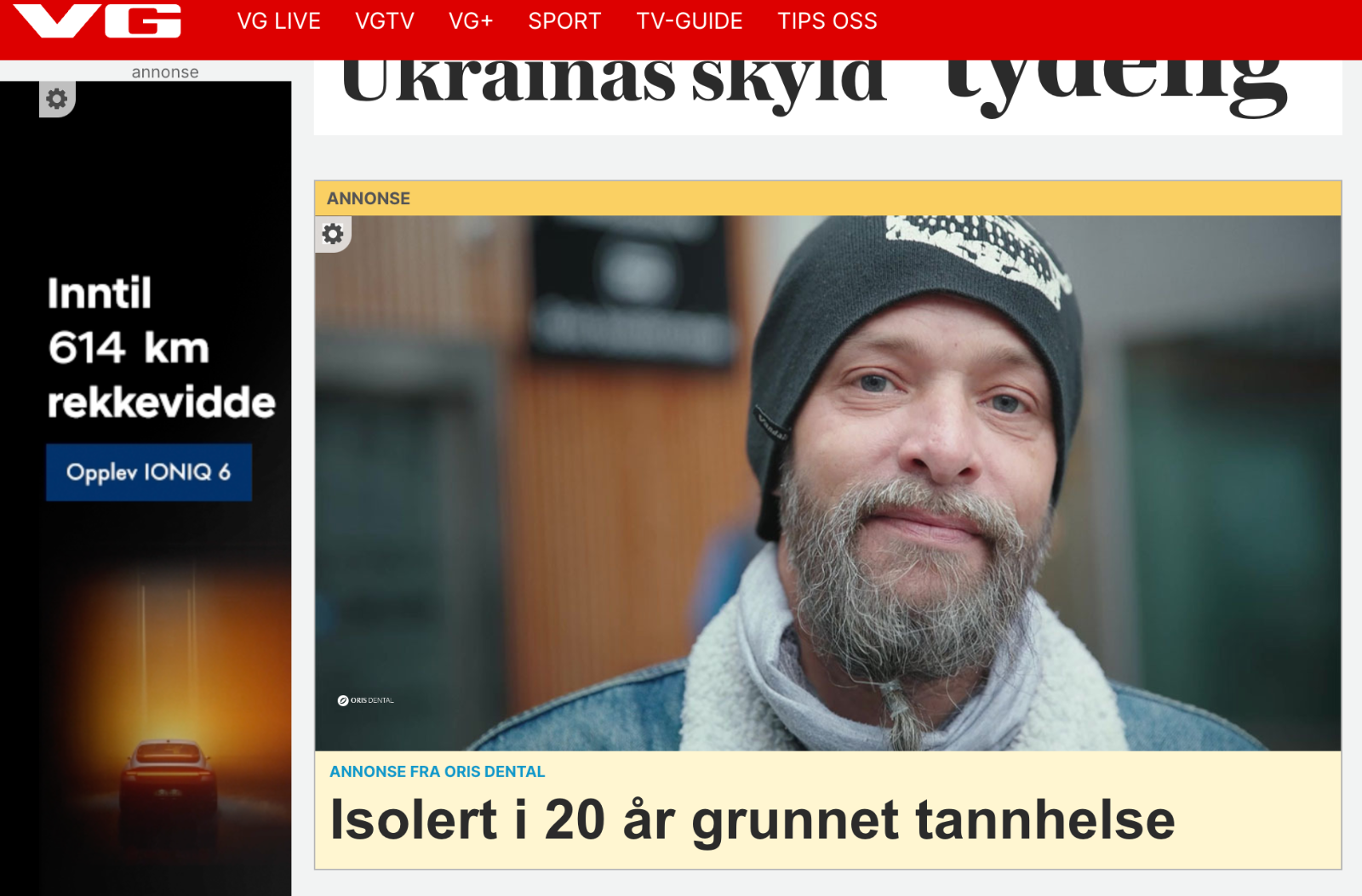Image resolution: width=1362 pixels, height=896 pixels.
Task: Open headline Isolert i 20 år grunnet tannhelse
Action: 753,819
